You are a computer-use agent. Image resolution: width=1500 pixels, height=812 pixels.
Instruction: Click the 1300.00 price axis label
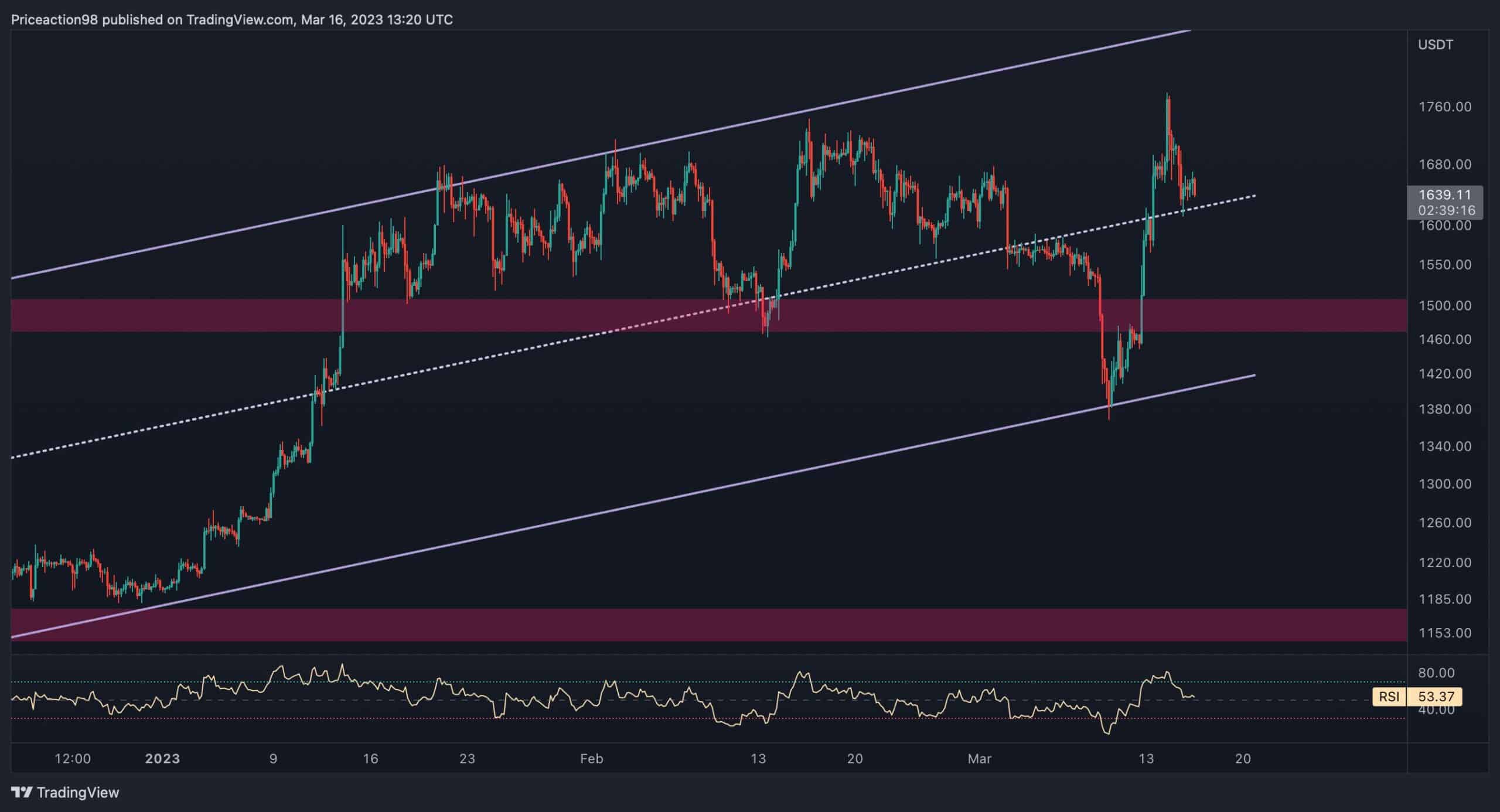tap(1444, 484)
